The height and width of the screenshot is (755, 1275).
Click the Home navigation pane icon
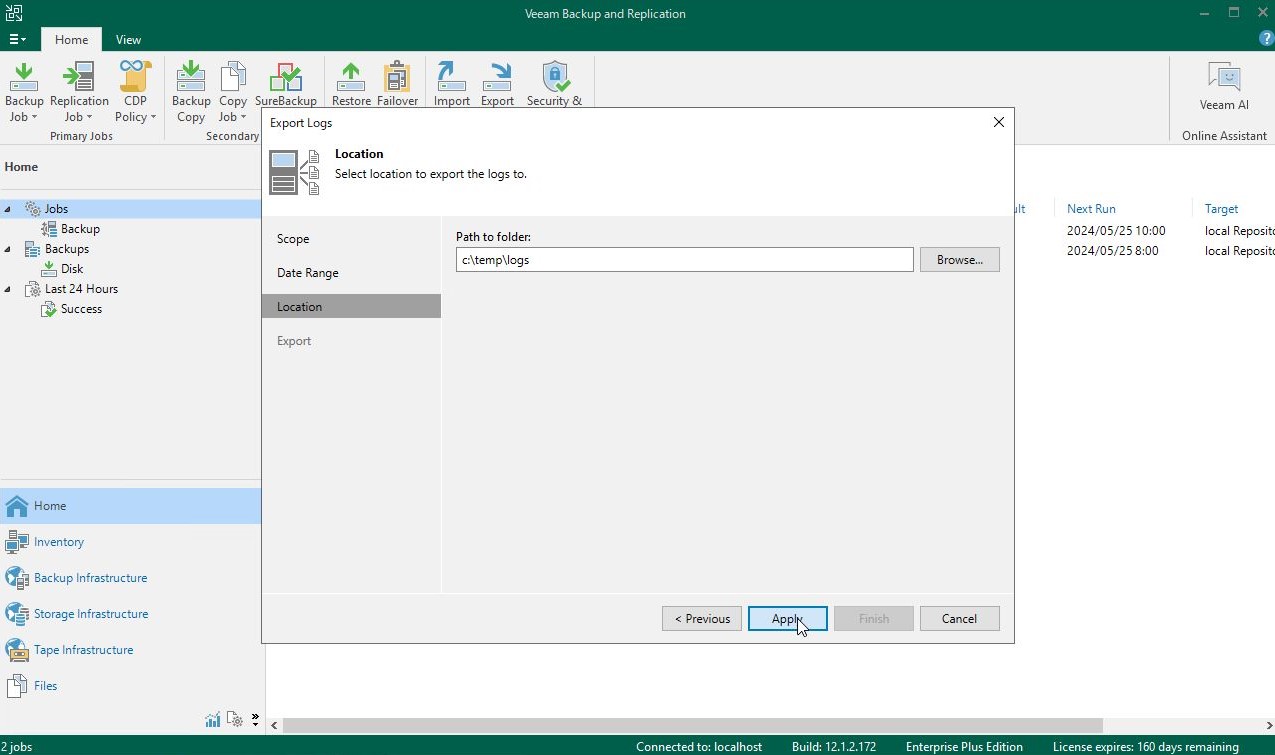tap(17, 506)
